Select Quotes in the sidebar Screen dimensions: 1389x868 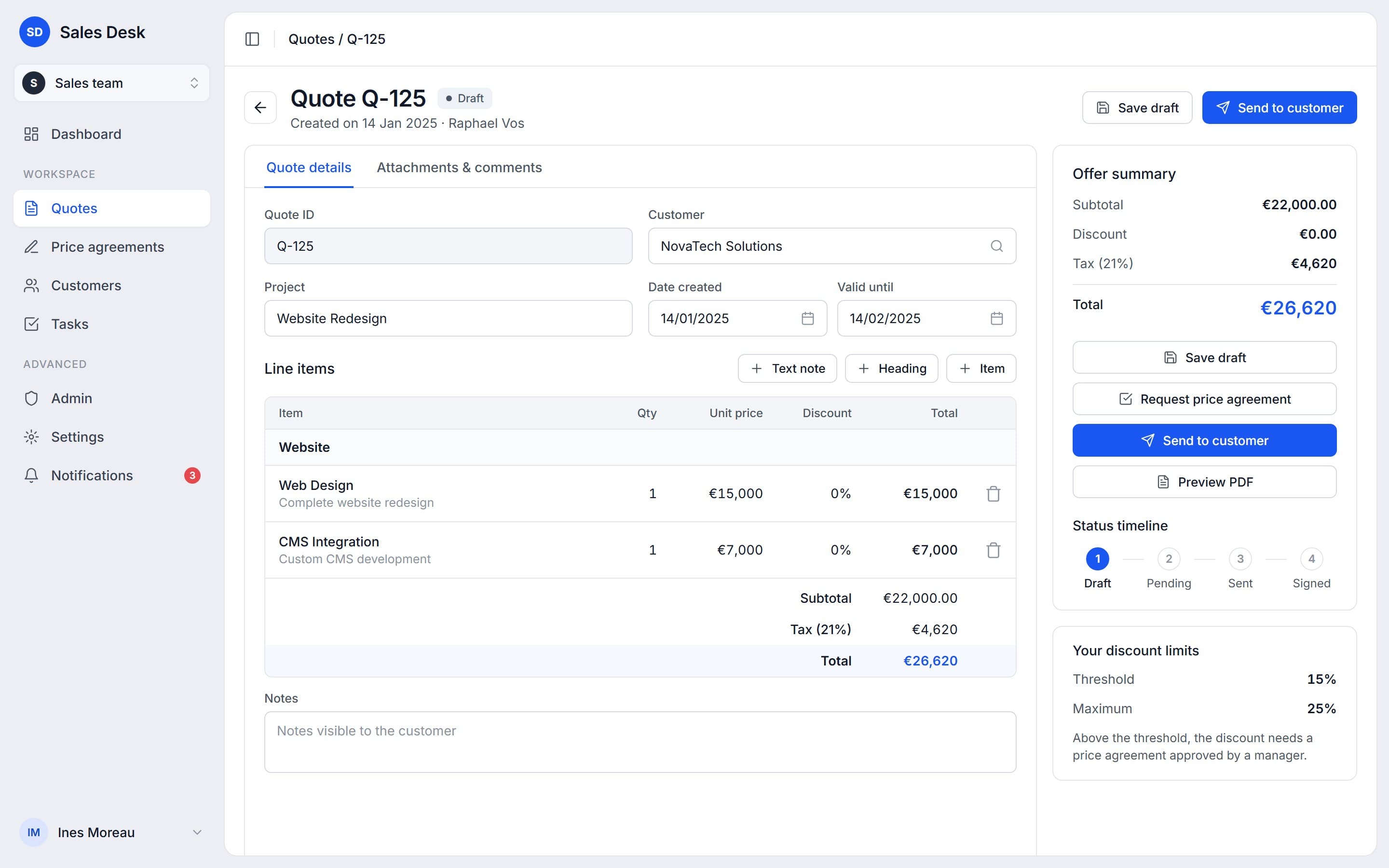tap(112, 208)
